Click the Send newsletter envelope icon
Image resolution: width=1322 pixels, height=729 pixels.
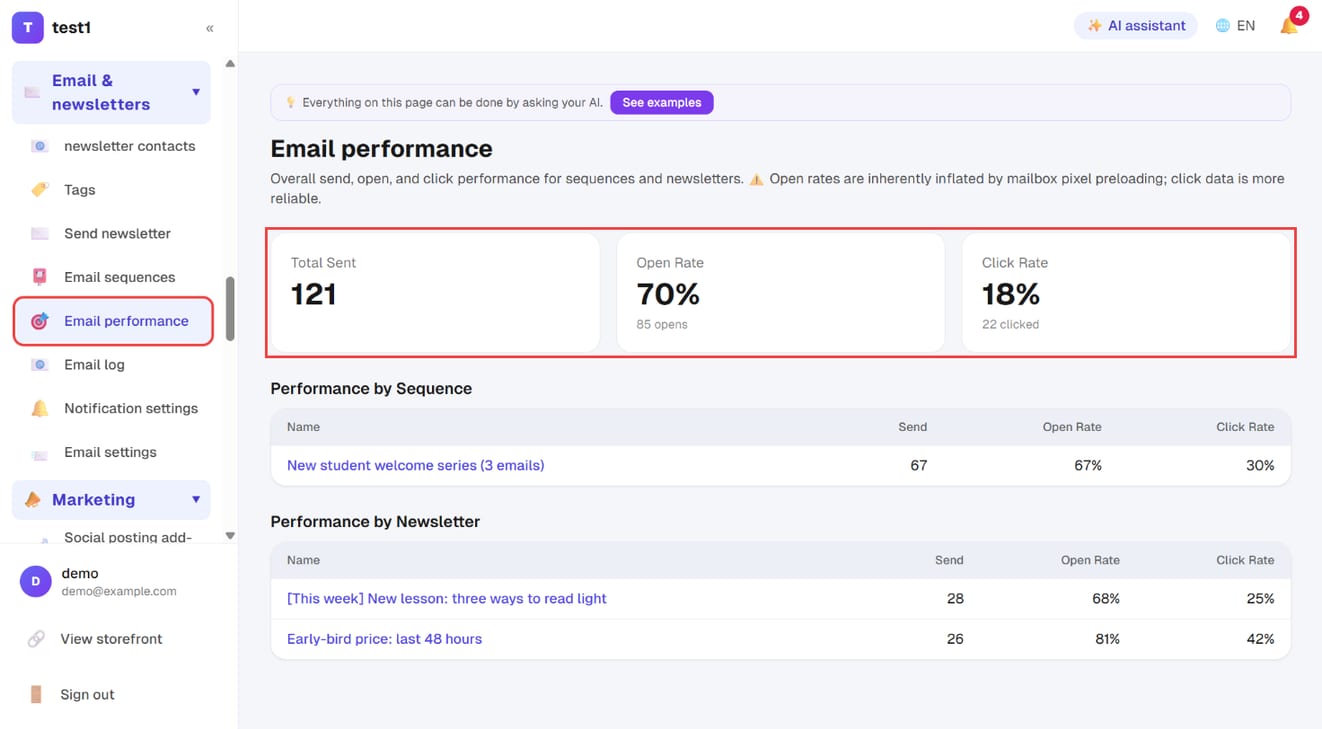(x=40, y=234)
